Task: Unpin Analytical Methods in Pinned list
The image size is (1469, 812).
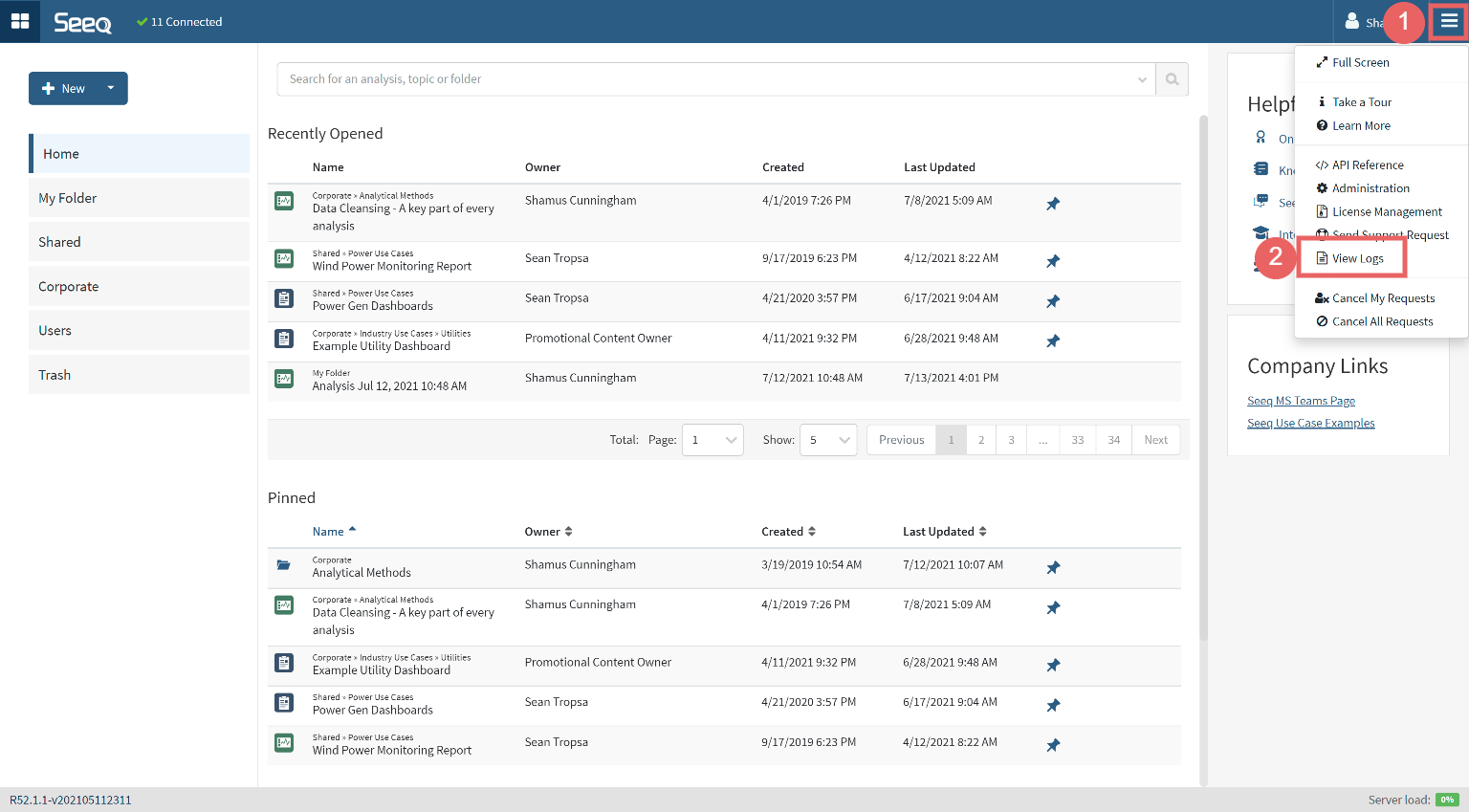Action: [1053, 568]
